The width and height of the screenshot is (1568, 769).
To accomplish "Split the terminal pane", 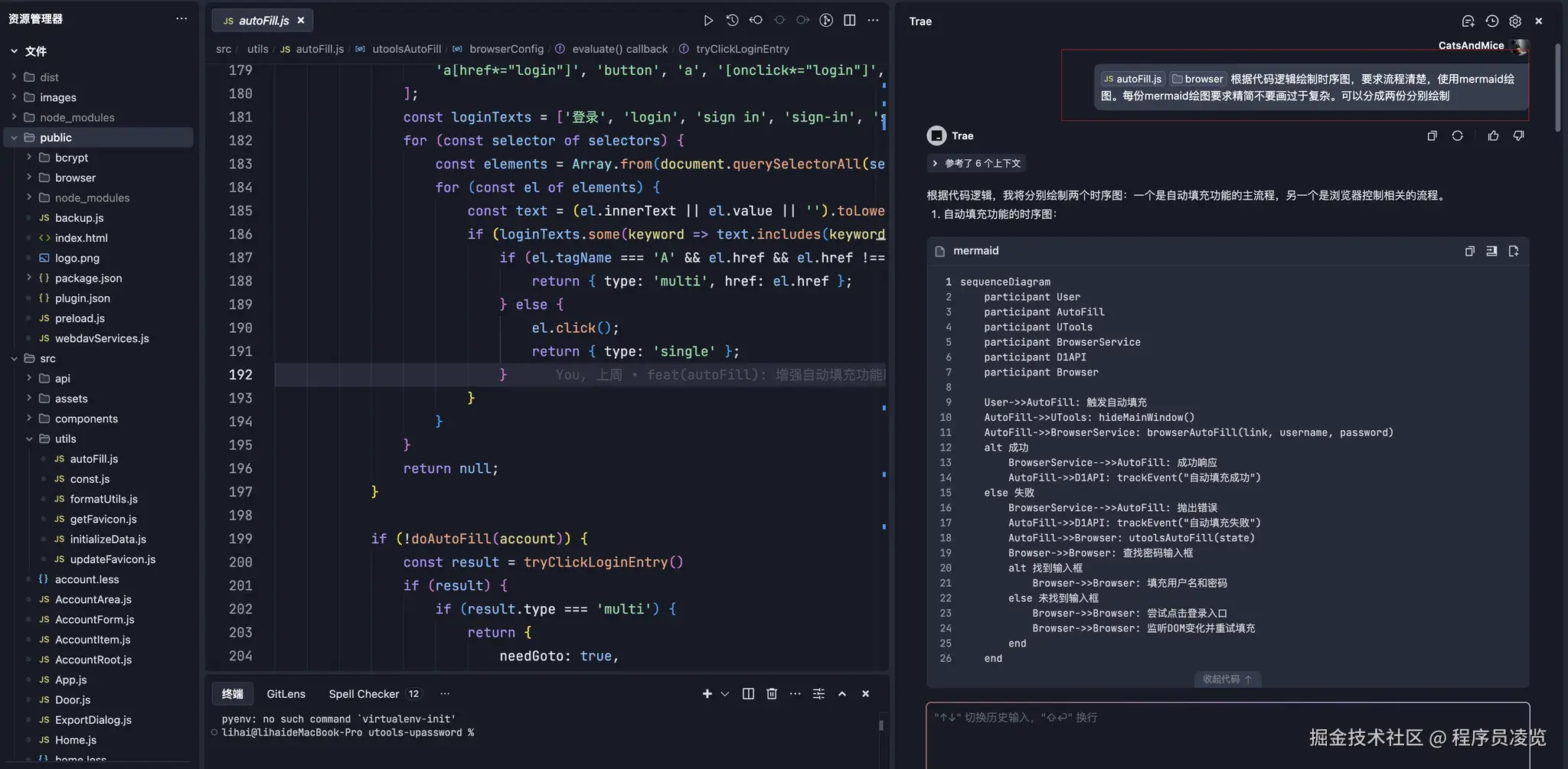I will point(748,694).
